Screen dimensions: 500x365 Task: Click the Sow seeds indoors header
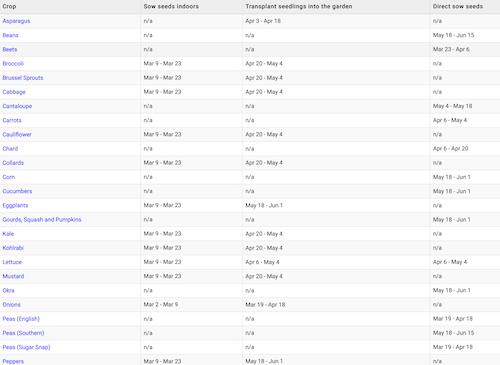pyautogui.click(x=171, y=6)
